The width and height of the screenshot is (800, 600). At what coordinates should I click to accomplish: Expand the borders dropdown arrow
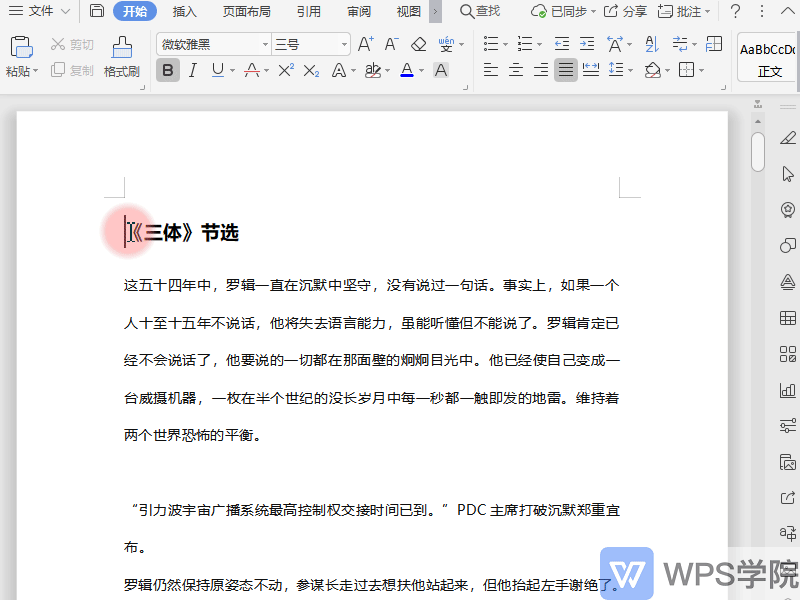(x=702, y=70)
